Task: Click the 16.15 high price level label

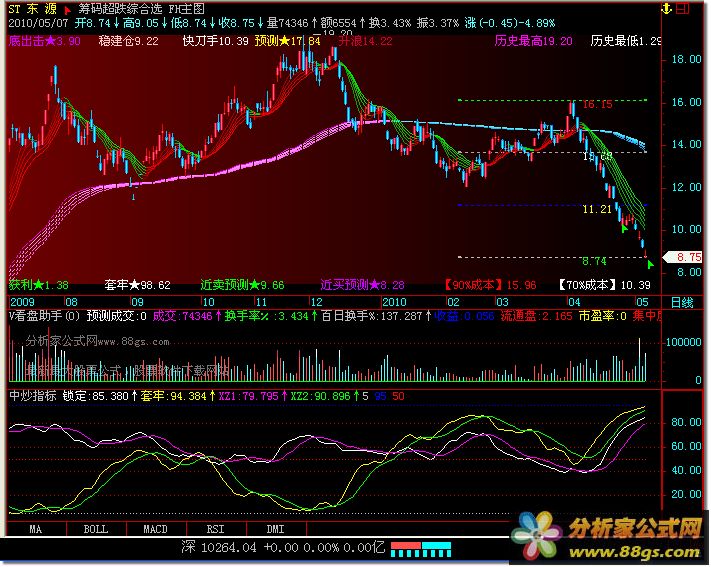Action: [x=597, y=104]
